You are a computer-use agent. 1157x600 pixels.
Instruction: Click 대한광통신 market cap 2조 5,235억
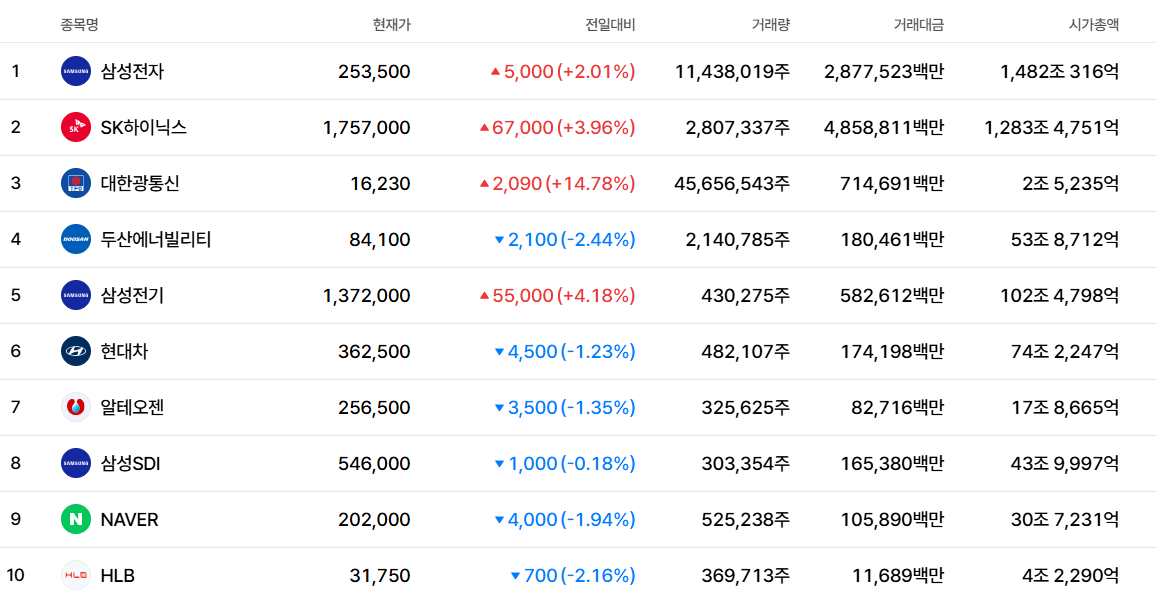coord(1071,184)
